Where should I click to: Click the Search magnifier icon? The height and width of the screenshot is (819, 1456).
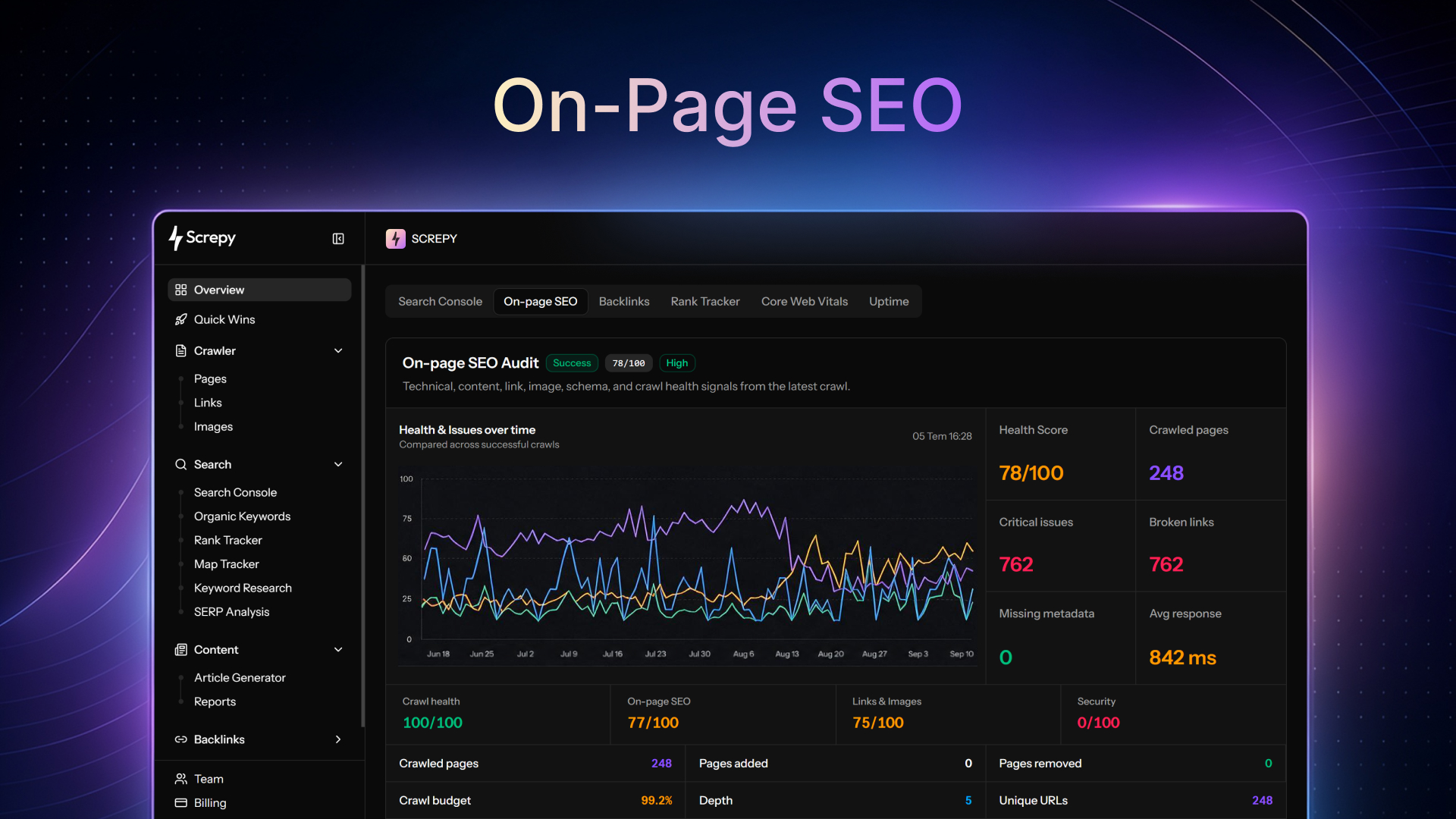point(180,464)
